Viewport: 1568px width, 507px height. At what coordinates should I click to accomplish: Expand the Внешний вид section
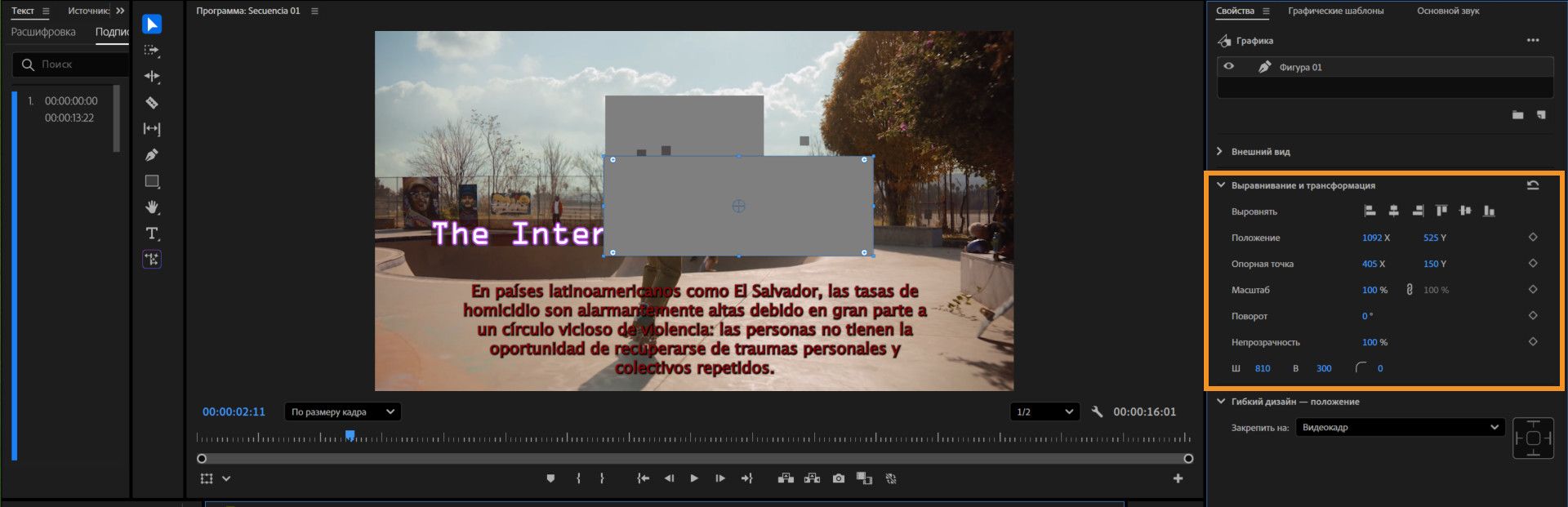(1219, 151)
